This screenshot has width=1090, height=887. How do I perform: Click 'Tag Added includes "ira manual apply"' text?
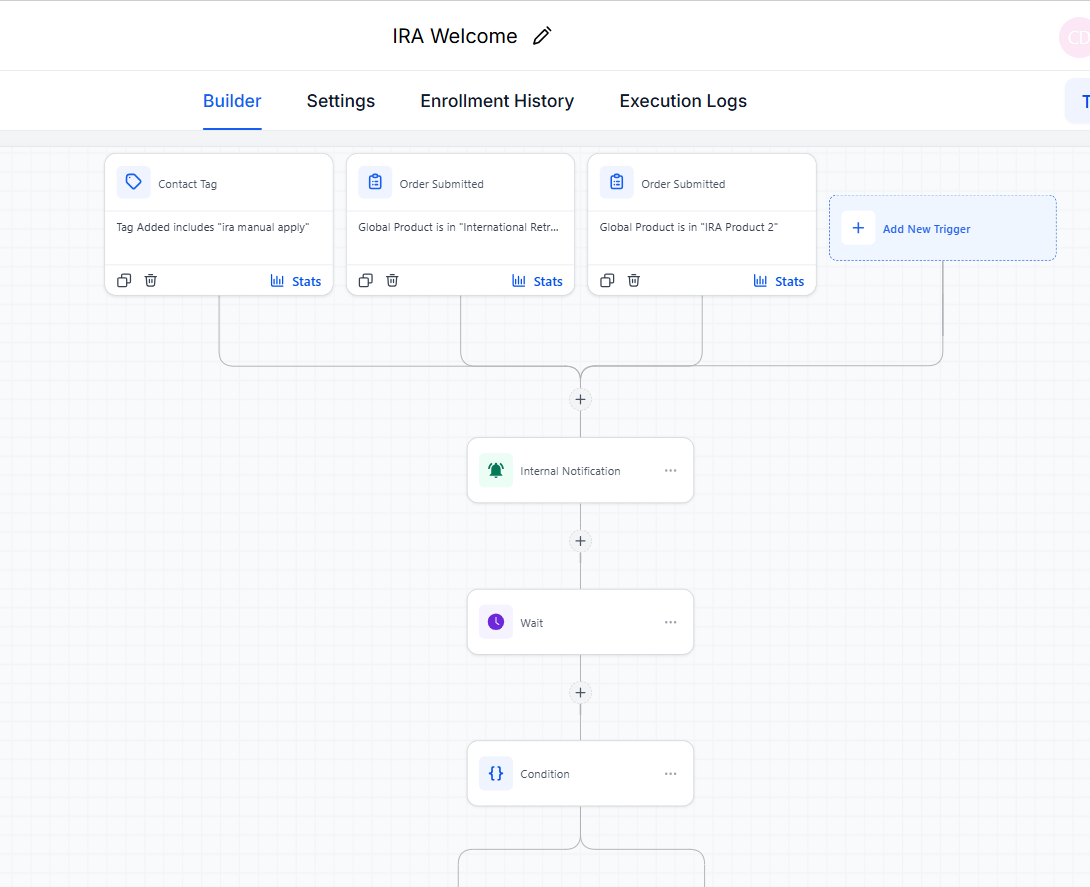213,227
